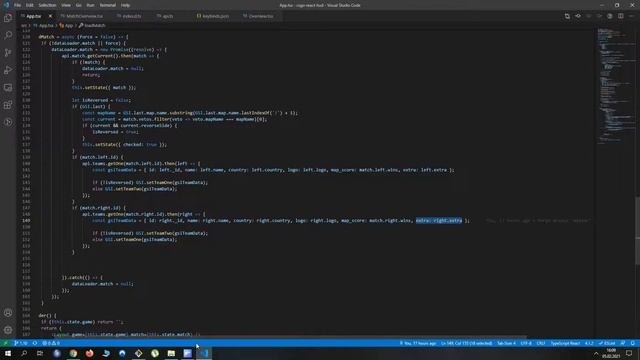Screen dimensions: 640x360
Task: Open the Source Control view
Action: click(x=8, y=53)
